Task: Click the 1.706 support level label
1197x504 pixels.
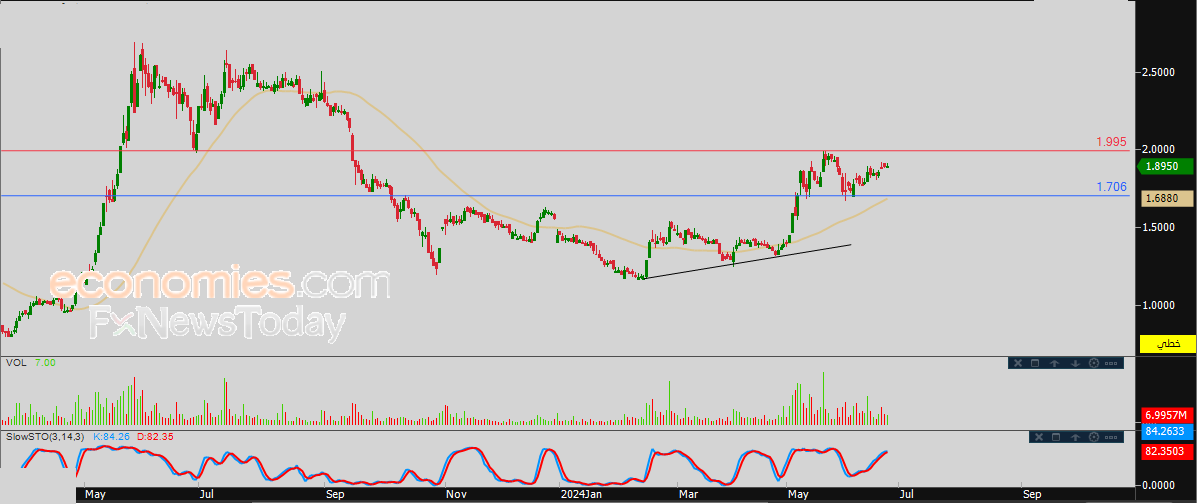Action: pos(1112,186)
